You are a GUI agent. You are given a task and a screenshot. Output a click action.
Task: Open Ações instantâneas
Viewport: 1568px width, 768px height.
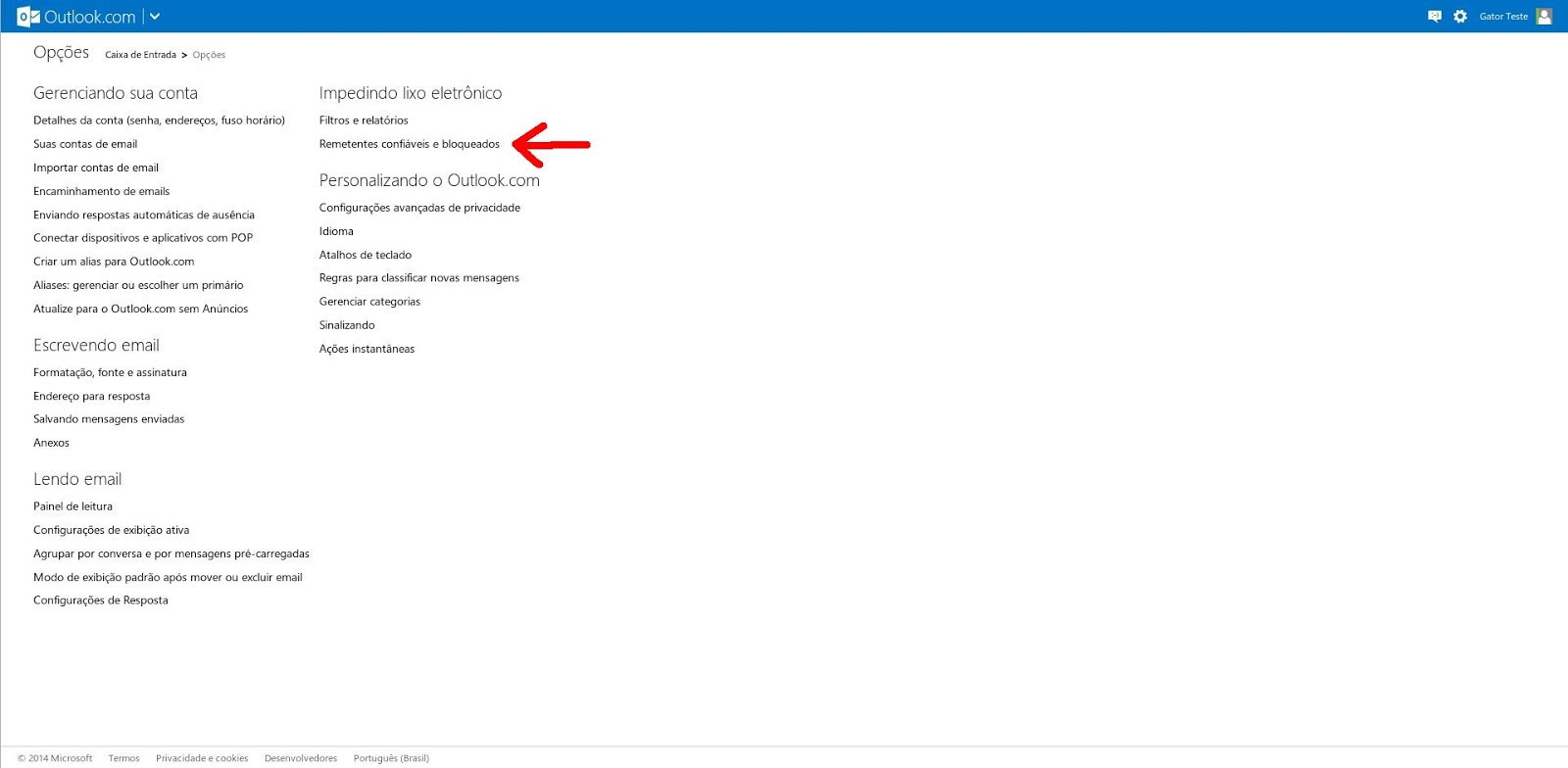click(367, 349)
